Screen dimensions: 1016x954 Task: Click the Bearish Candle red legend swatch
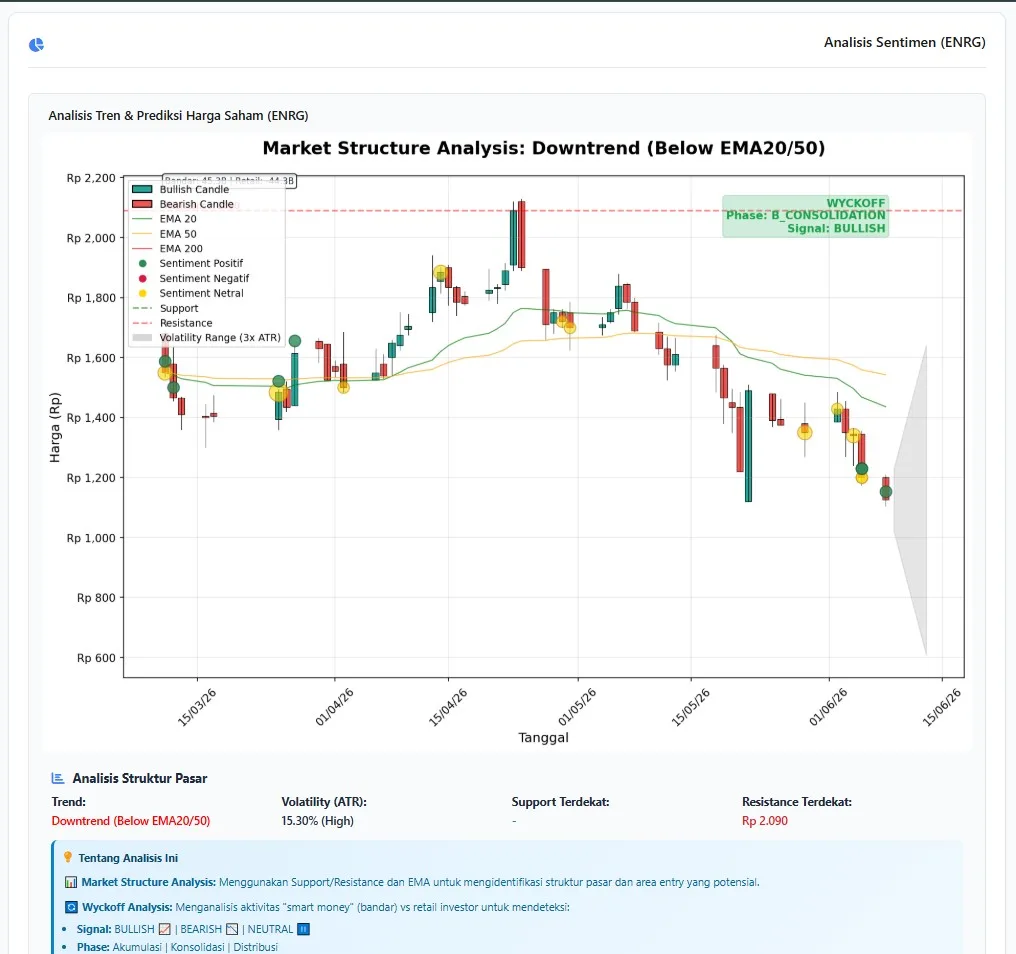point(142,204)
